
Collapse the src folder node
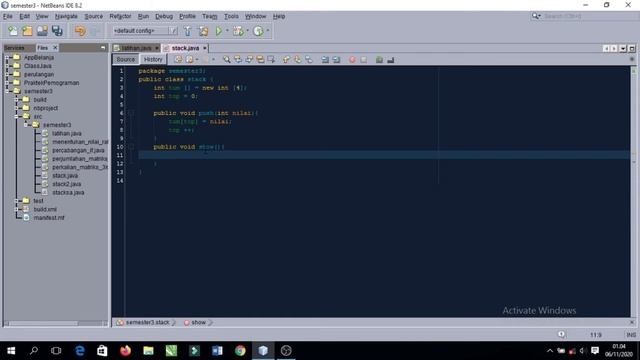[x=17, y=116]
